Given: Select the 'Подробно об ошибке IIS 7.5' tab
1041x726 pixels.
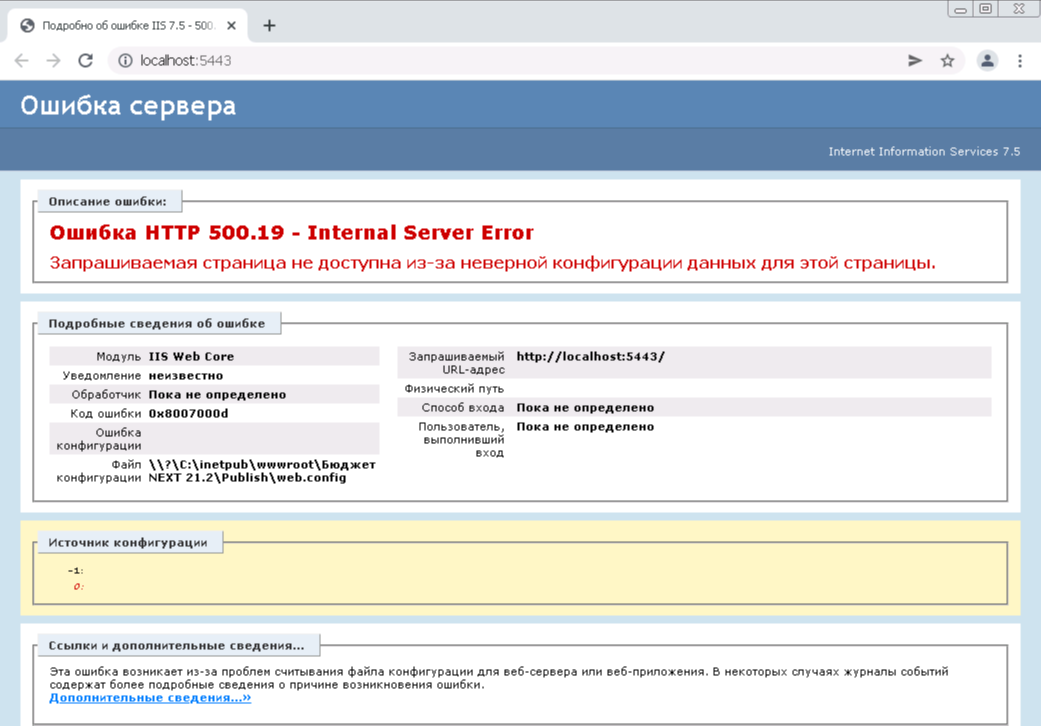Looking at the screenshot, I should (x=127, y=25).
